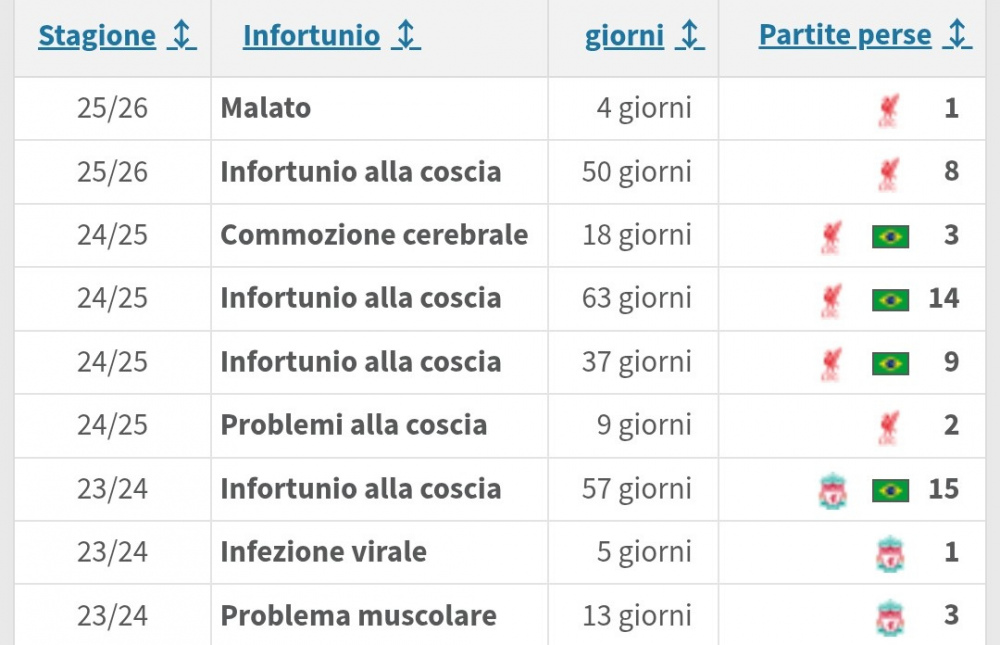
Task: Click Liverpool crest in the 57 giorni row
Action: tap(831, 490)
